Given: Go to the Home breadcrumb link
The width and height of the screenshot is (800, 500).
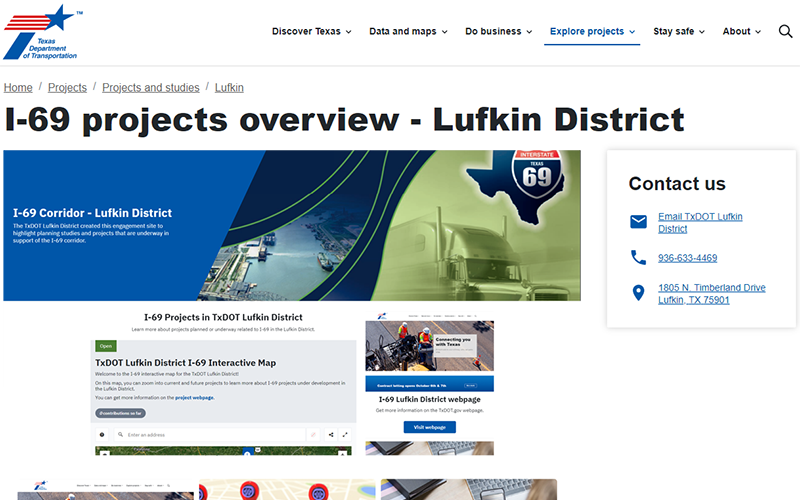Looking at the screenshot, I should point(18,88).
